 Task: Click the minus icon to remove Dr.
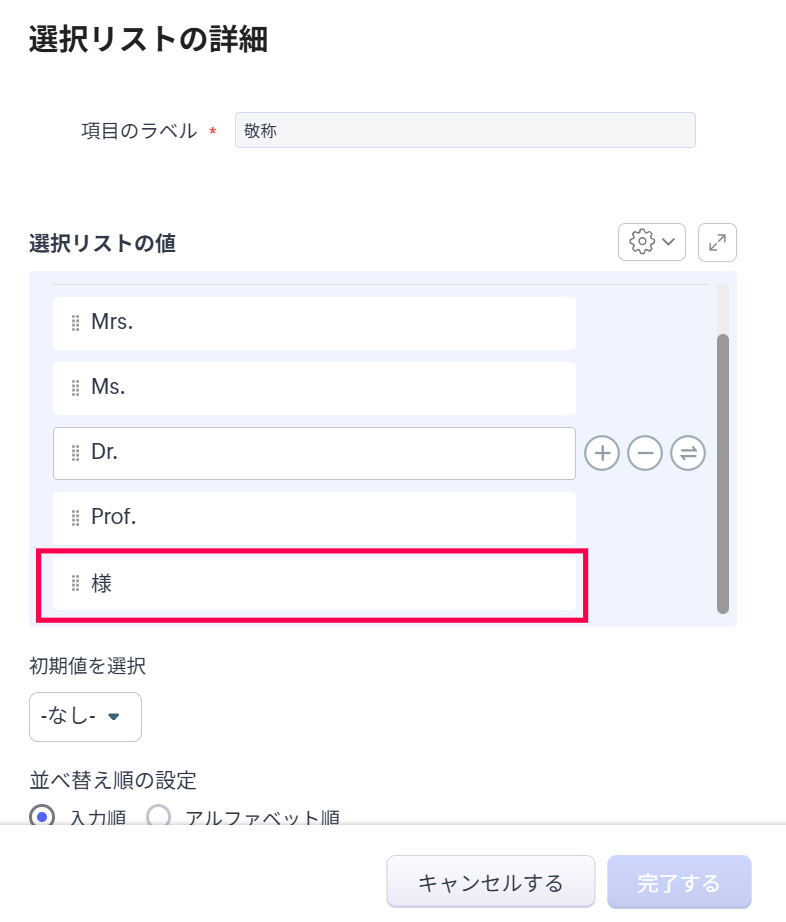tap(645, 453)
